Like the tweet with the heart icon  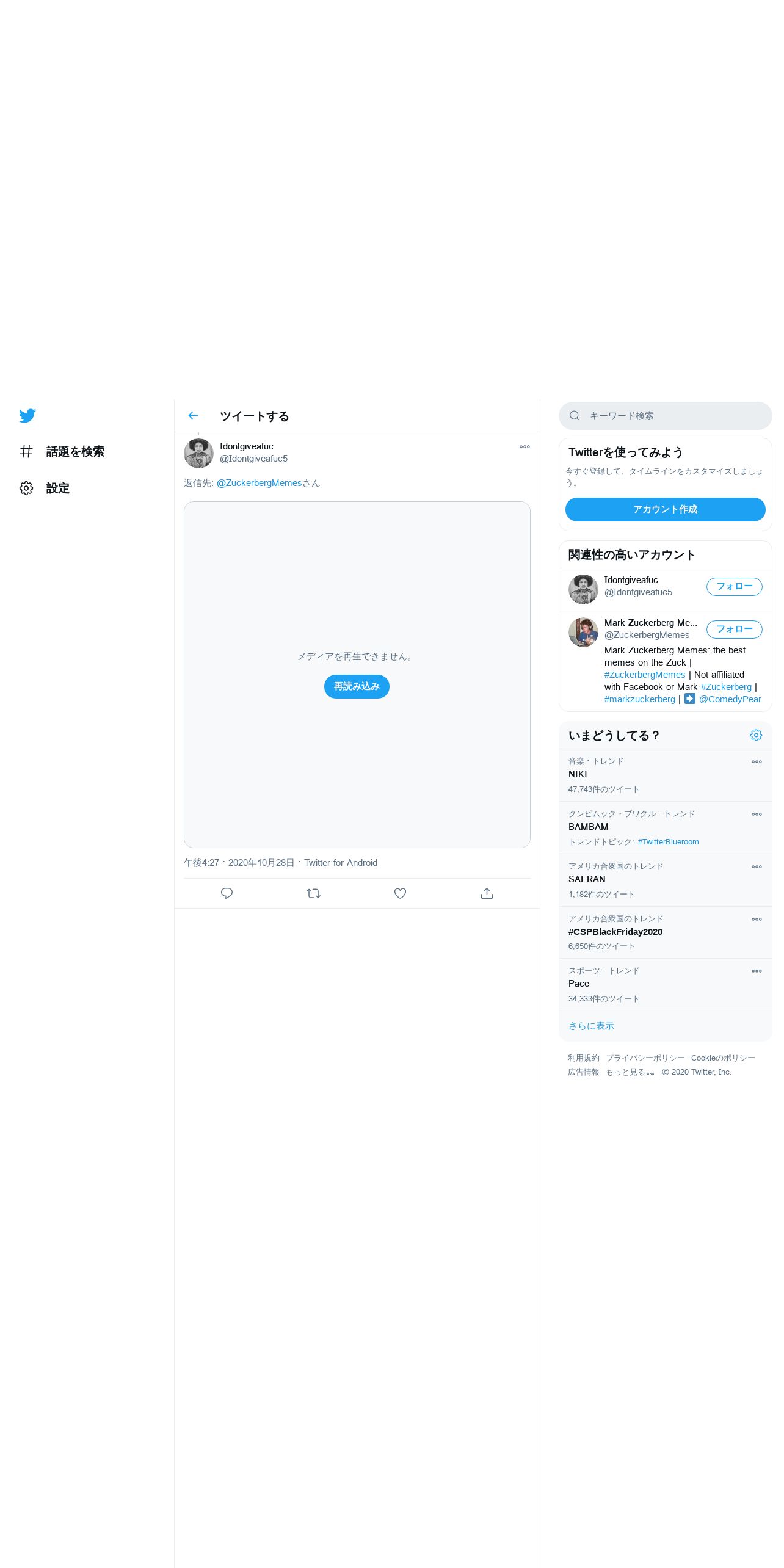[400, 893]
